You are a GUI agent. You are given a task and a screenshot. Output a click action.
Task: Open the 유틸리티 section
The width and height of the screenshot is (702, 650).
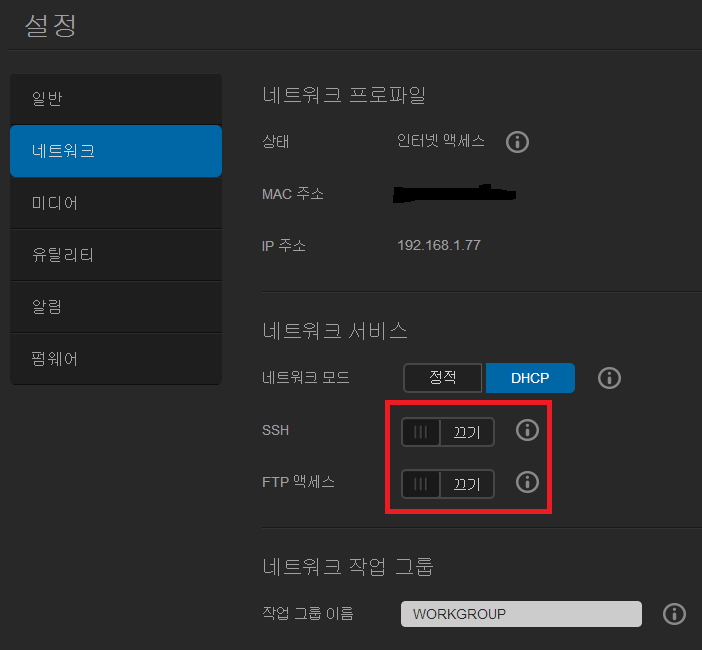[115, 255]
